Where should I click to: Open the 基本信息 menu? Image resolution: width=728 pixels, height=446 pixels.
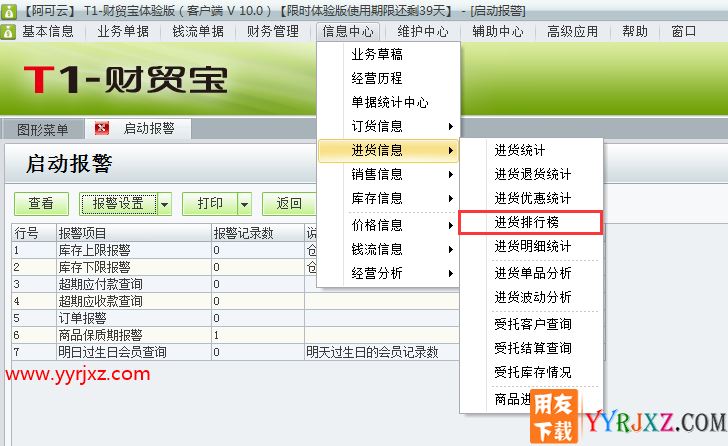48,32
